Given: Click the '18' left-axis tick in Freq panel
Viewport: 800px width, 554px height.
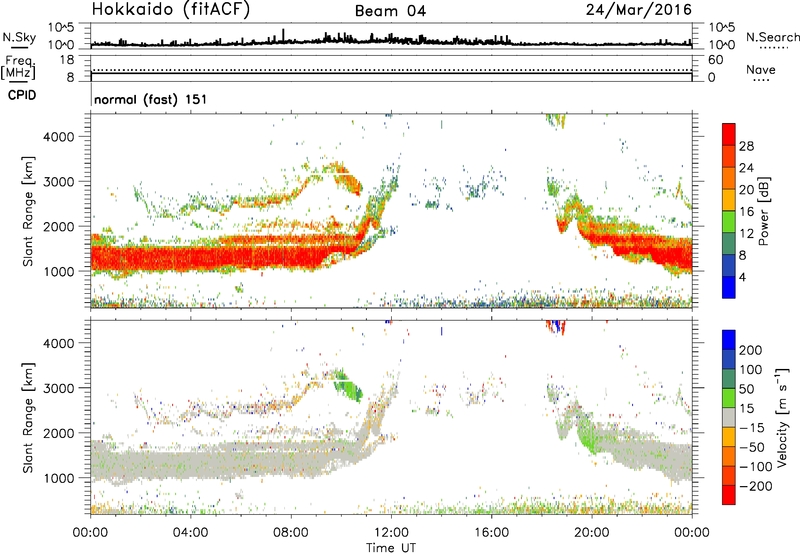Looking at the screenshot, I should click(x=67, y=60).
